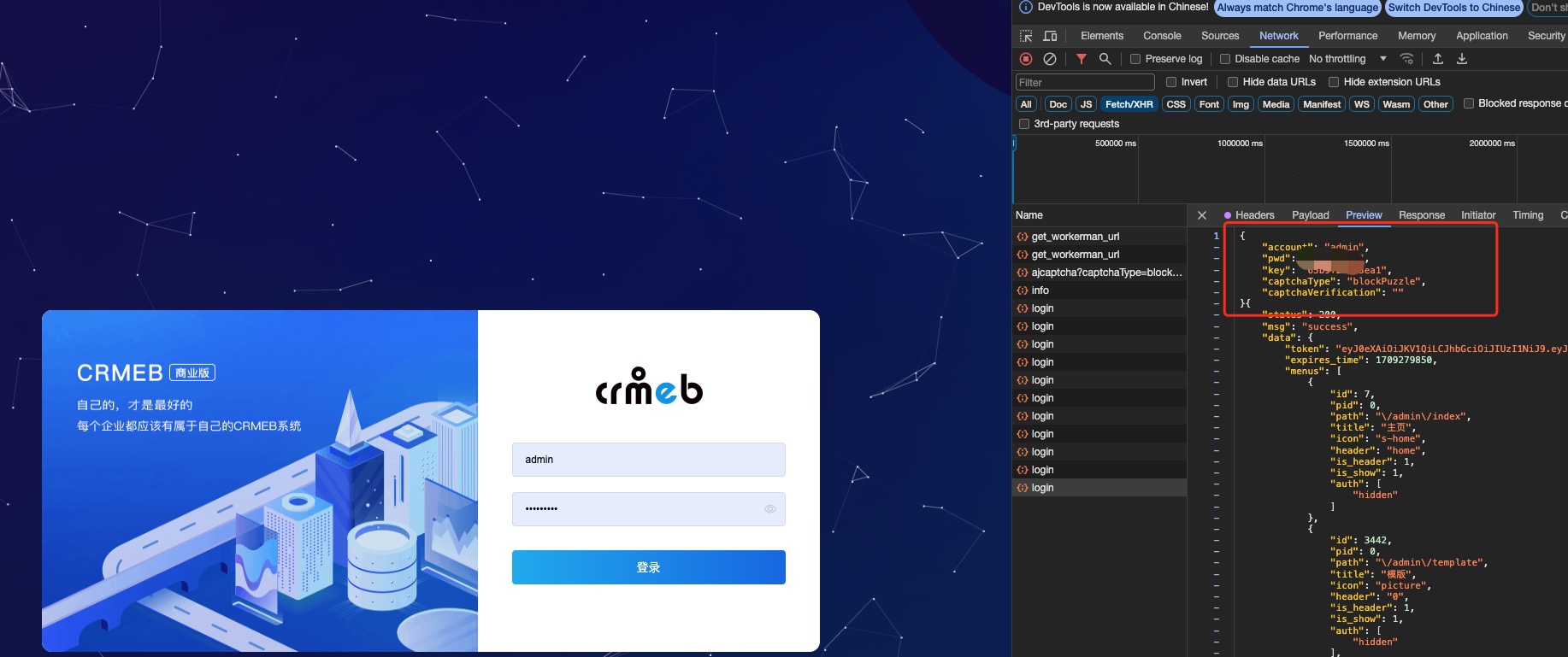The height and width of the screenshot is (657, 1568).
Task: Open the Initiator tab
Action: pos(1478,215)
